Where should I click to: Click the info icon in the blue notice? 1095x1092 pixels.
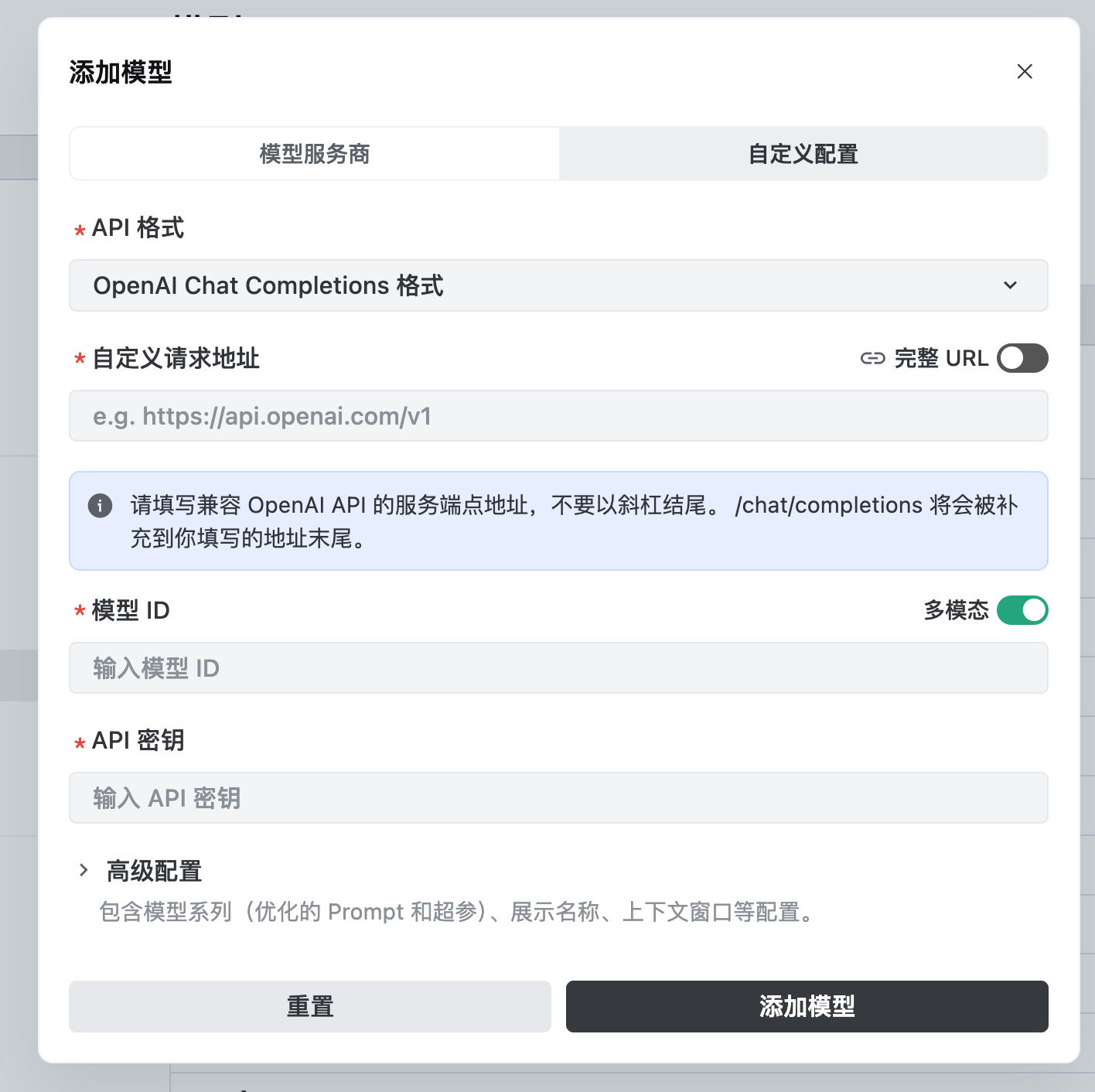101,506
